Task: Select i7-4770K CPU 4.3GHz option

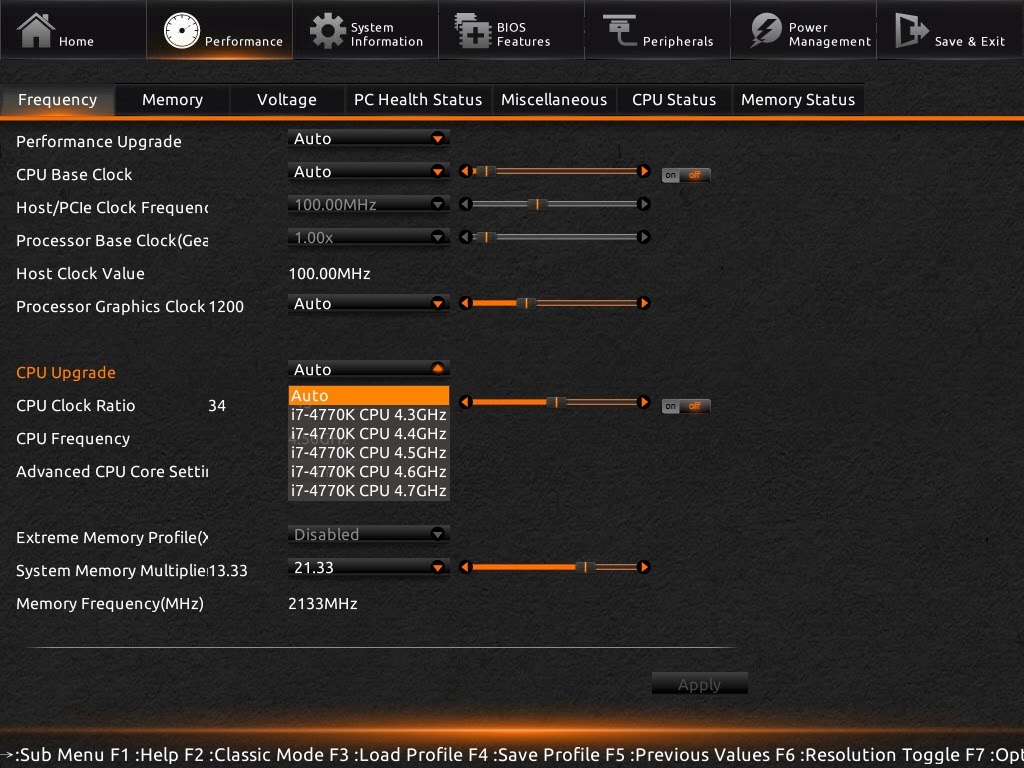Action: (x=368, y=415)
